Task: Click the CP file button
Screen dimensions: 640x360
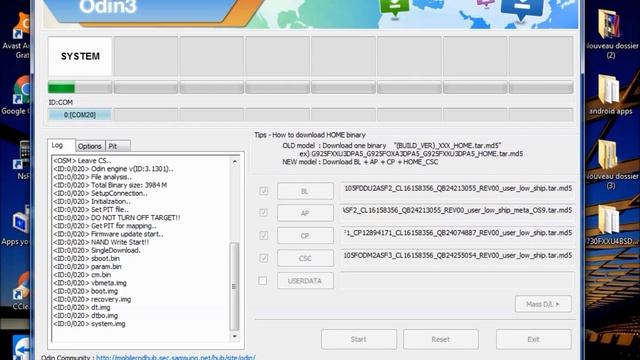Action: [x=305, y=236]
